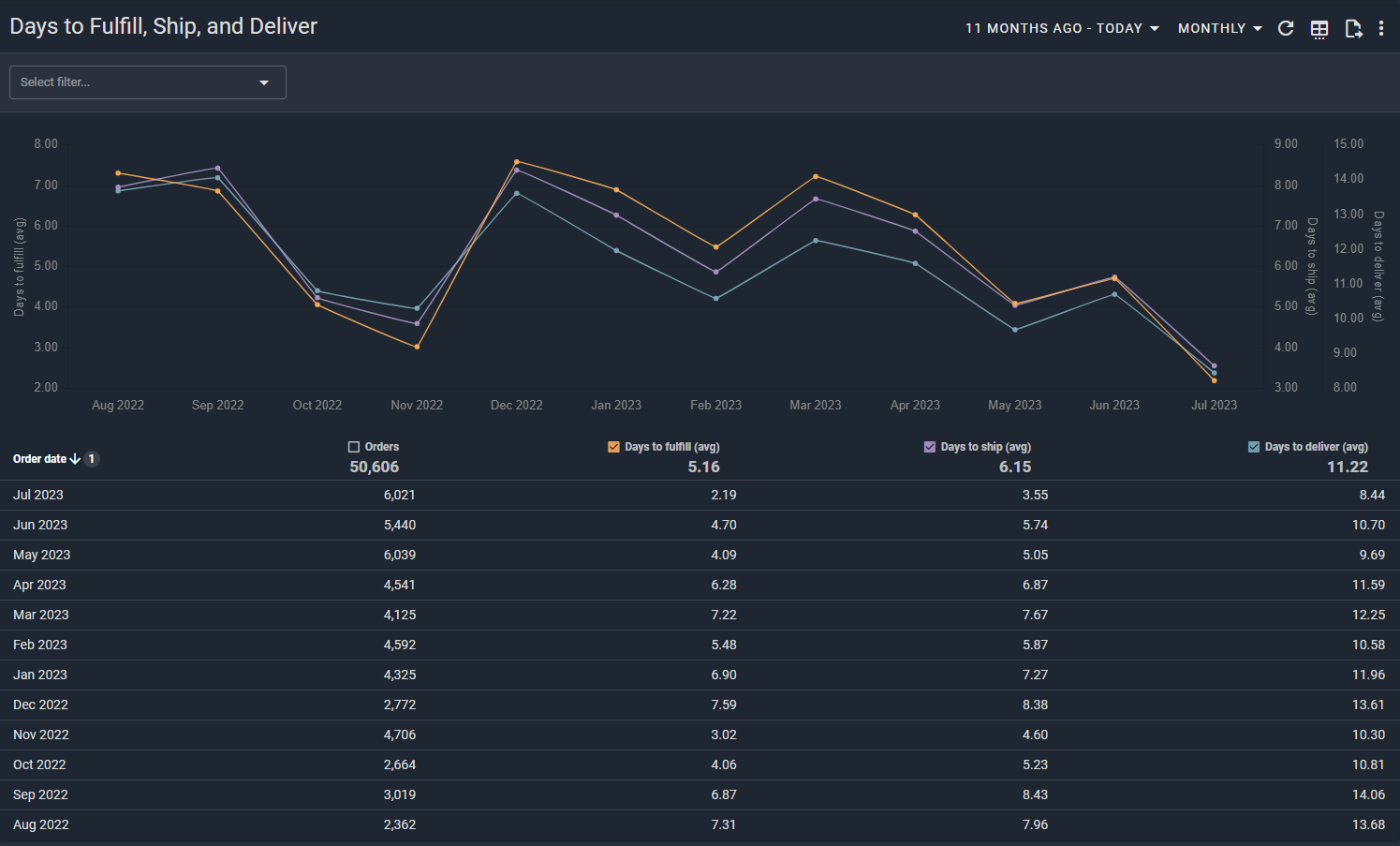Click the Mar 2023 teal deliver data point

(816, 241)
